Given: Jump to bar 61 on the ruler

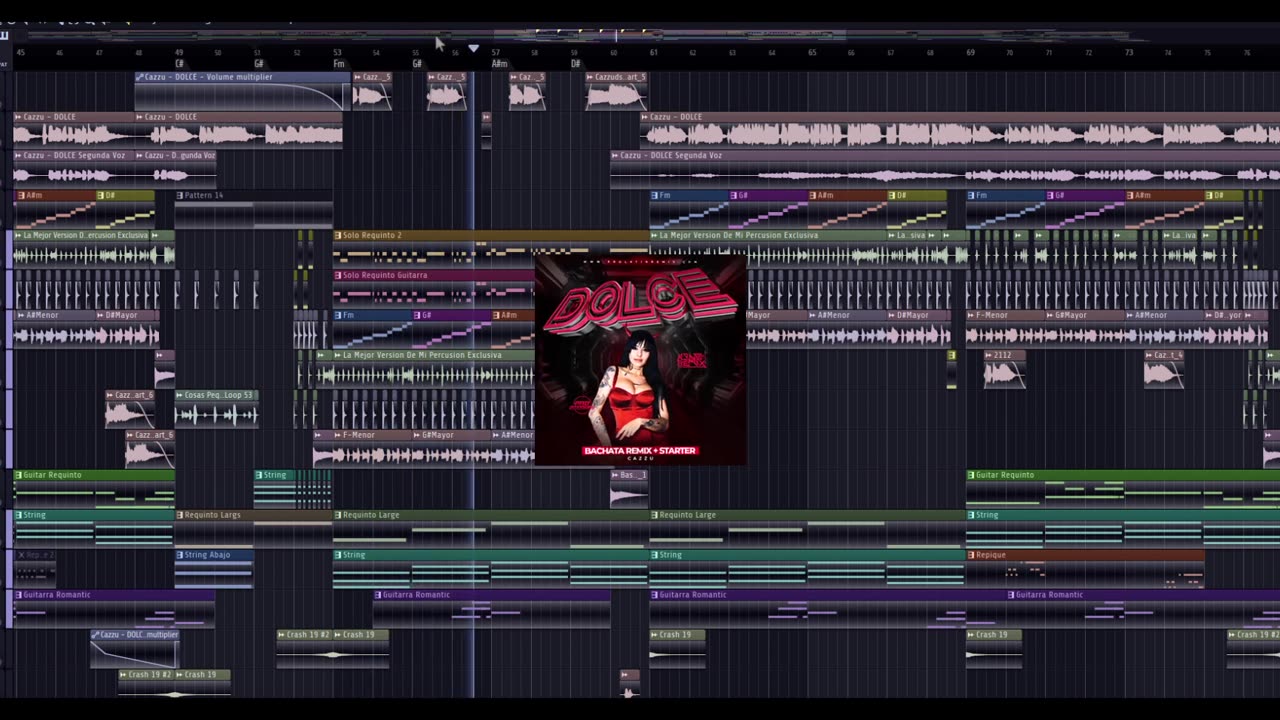Looking at the screenshot, I should (654, 52).
